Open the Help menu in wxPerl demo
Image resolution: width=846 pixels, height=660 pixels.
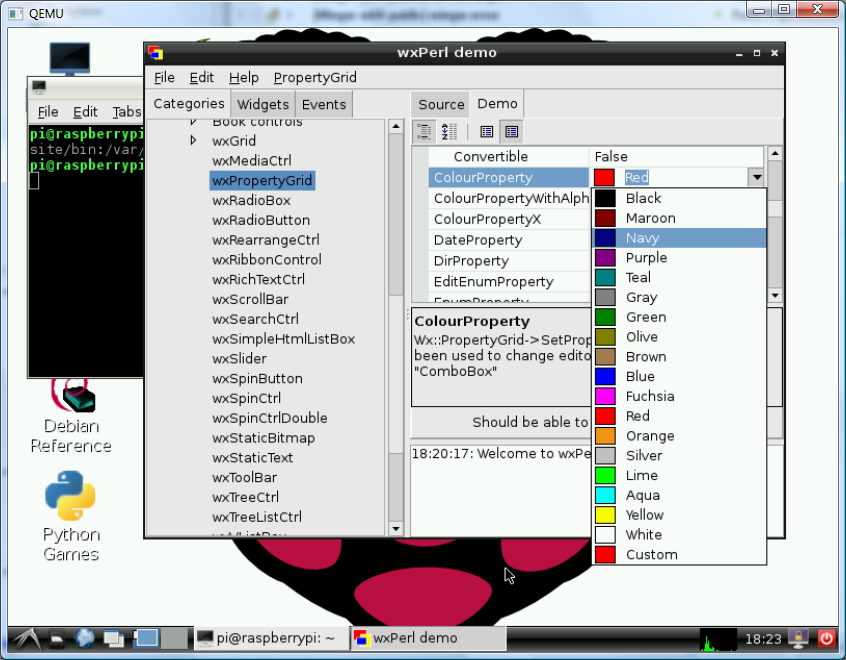tap(244, 78)
